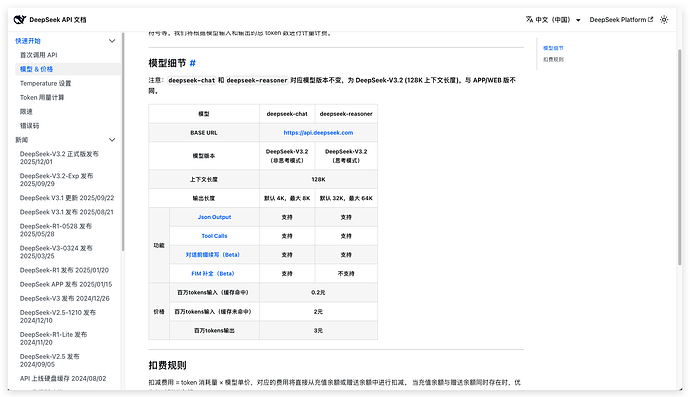Open DeepSeek V3.1 更新 2025/09/22 news
The image size is (690, 397).
point(67,198)
